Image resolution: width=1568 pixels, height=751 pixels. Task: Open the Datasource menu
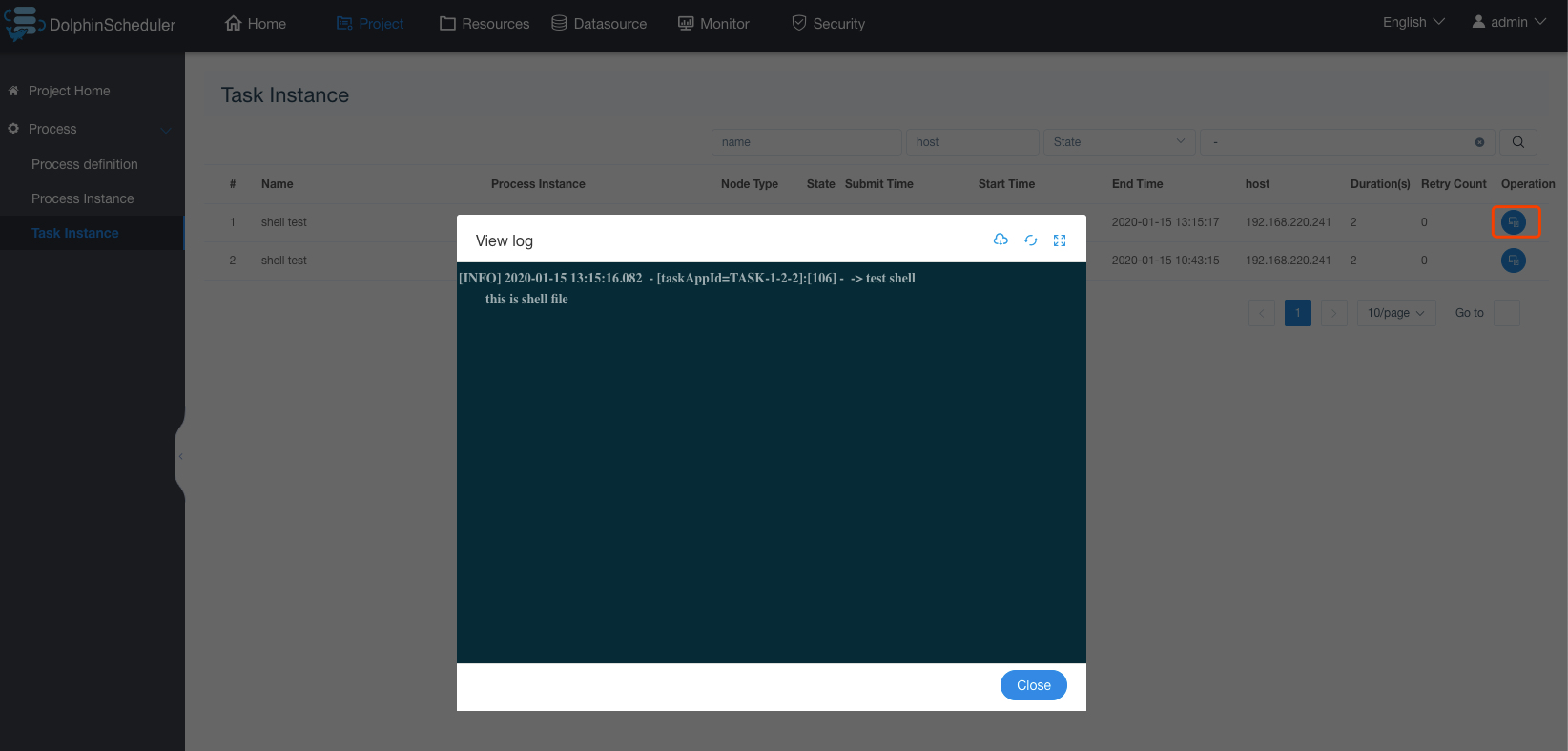pyautogui.click(x=599, y=23)
